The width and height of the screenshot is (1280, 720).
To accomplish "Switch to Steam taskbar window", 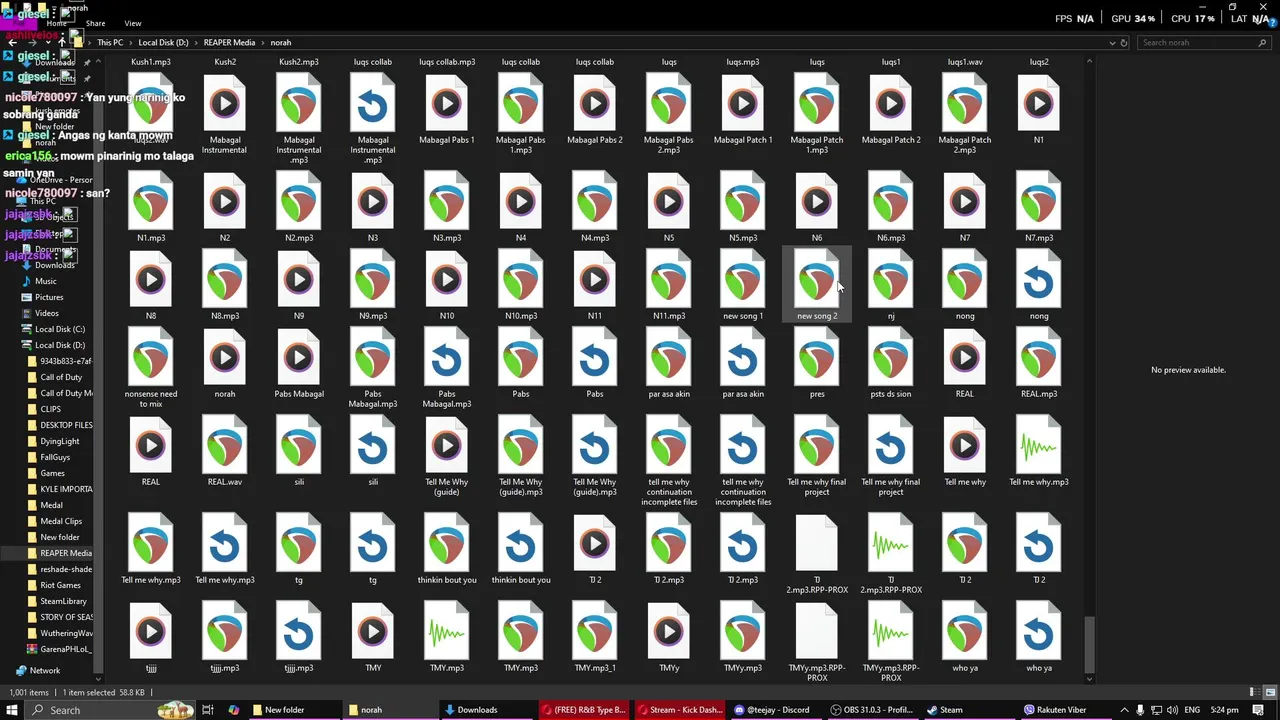I will click(968, 710).
